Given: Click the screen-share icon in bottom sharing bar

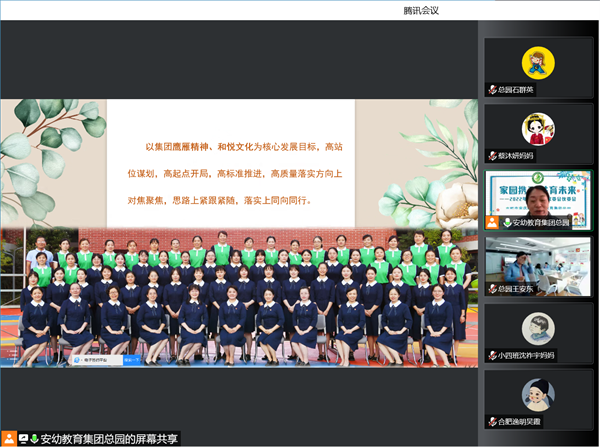Looking at the screenshot, I should click(22, 438).
